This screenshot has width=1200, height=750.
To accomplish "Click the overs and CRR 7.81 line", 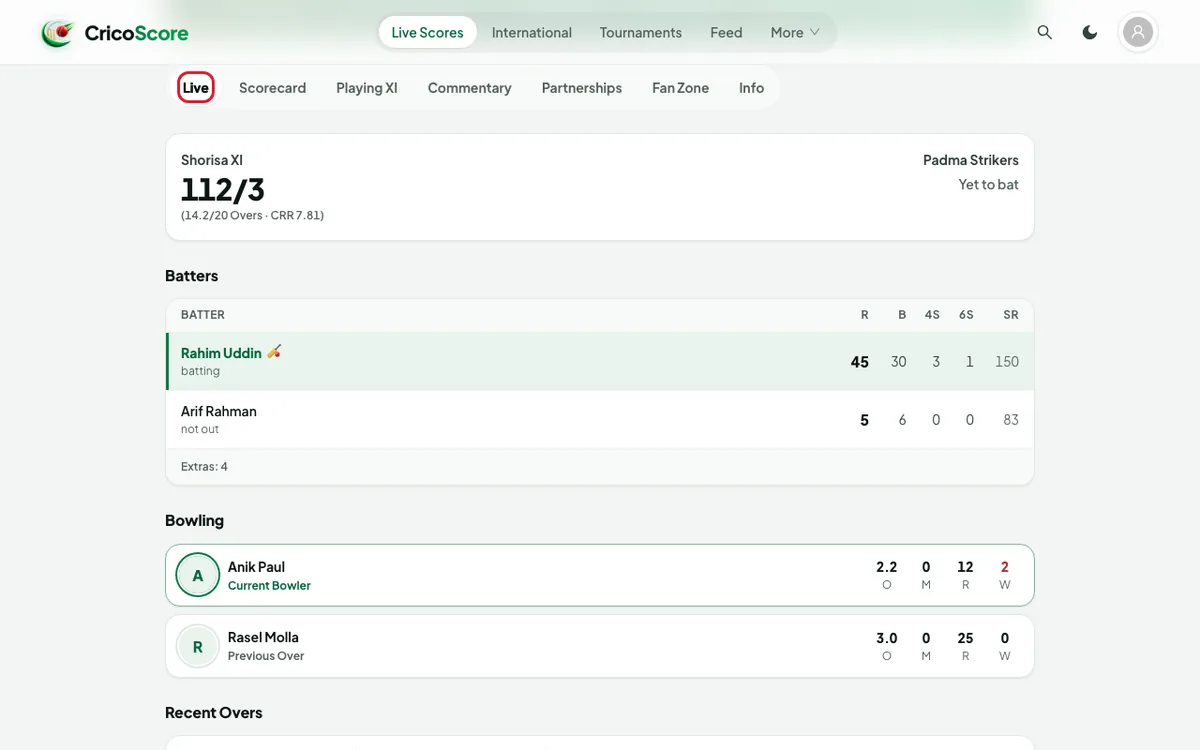I will [x=252, y=215].
